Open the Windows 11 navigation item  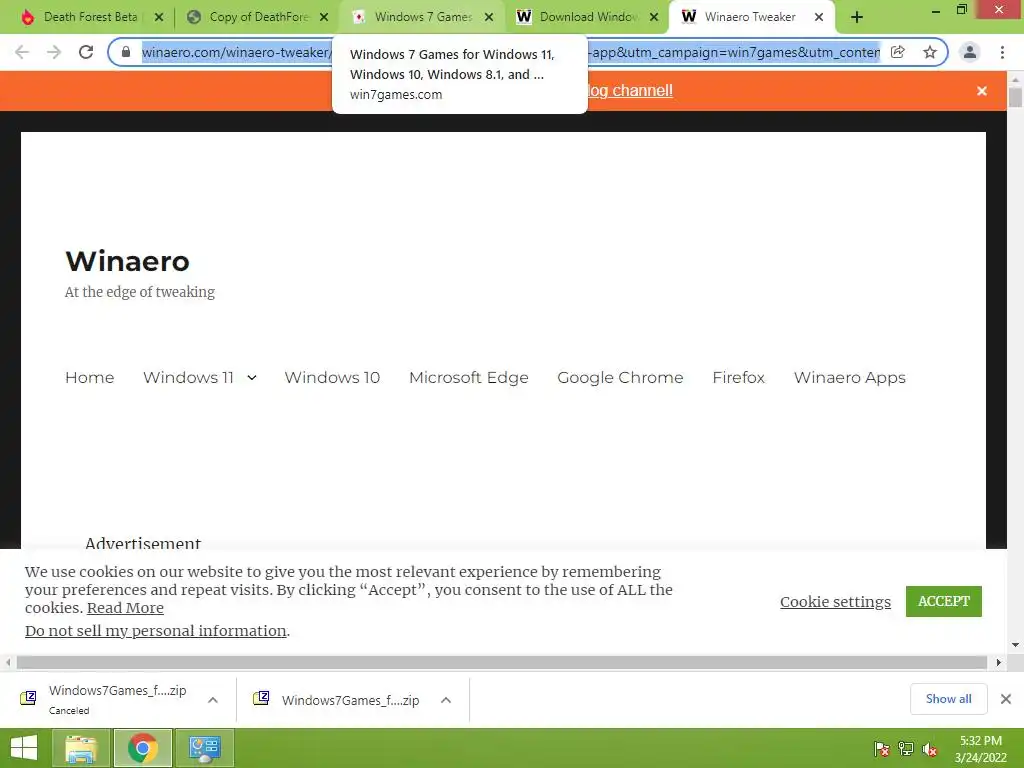click(x=188, y=377)
